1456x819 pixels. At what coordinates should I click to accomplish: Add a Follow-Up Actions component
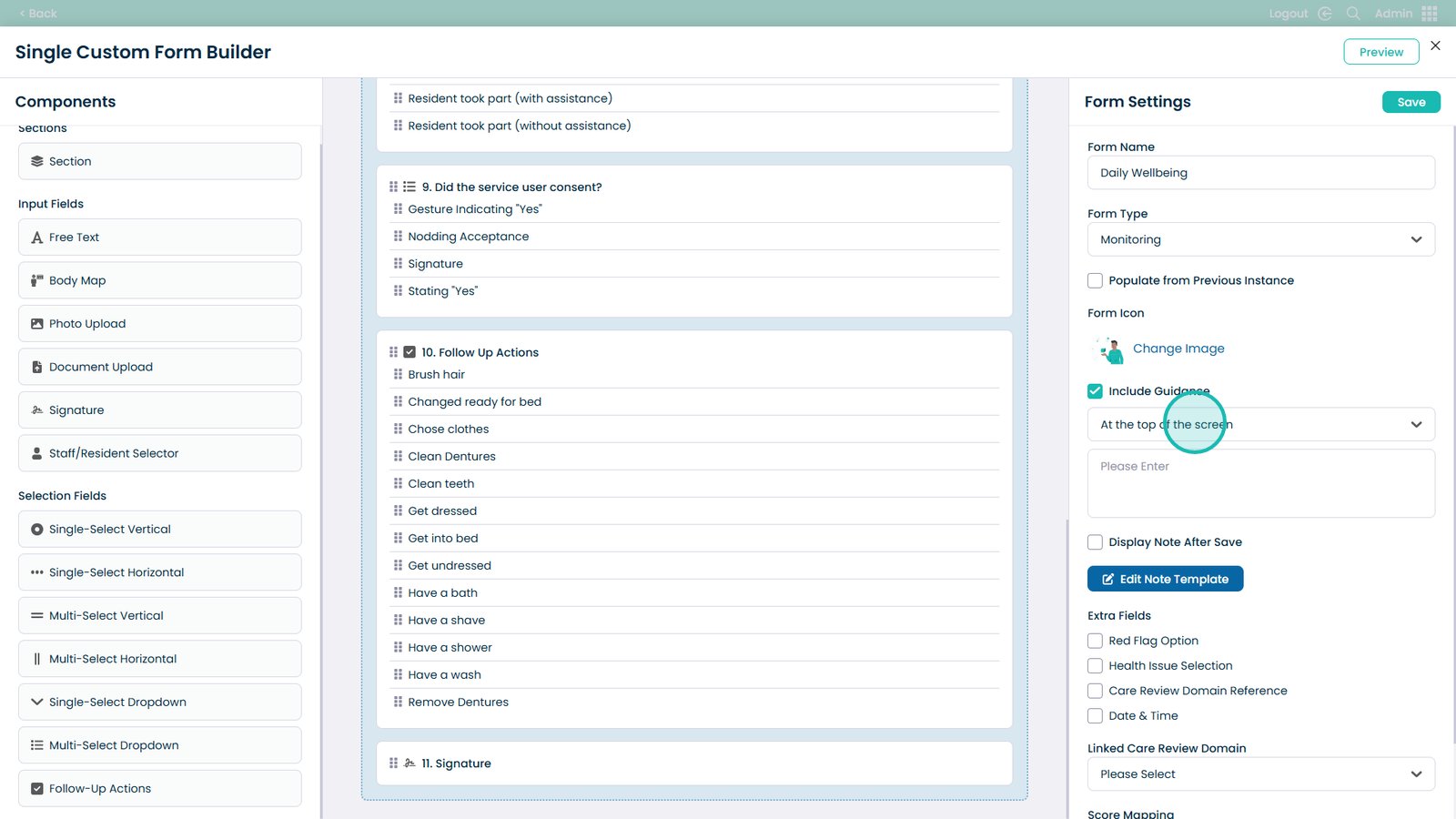(160, 789)
